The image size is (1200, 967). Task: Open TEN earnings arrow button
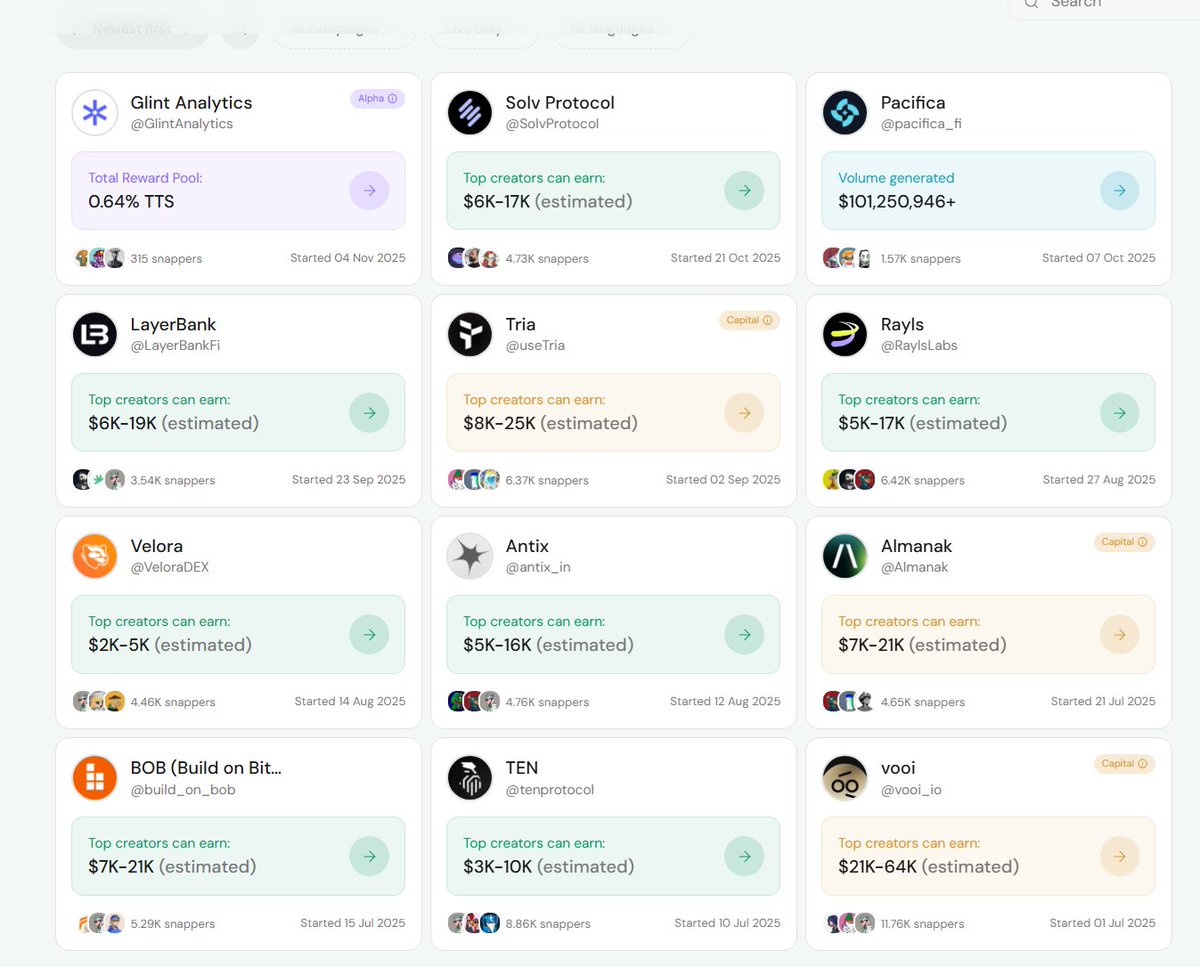point(744,856)
